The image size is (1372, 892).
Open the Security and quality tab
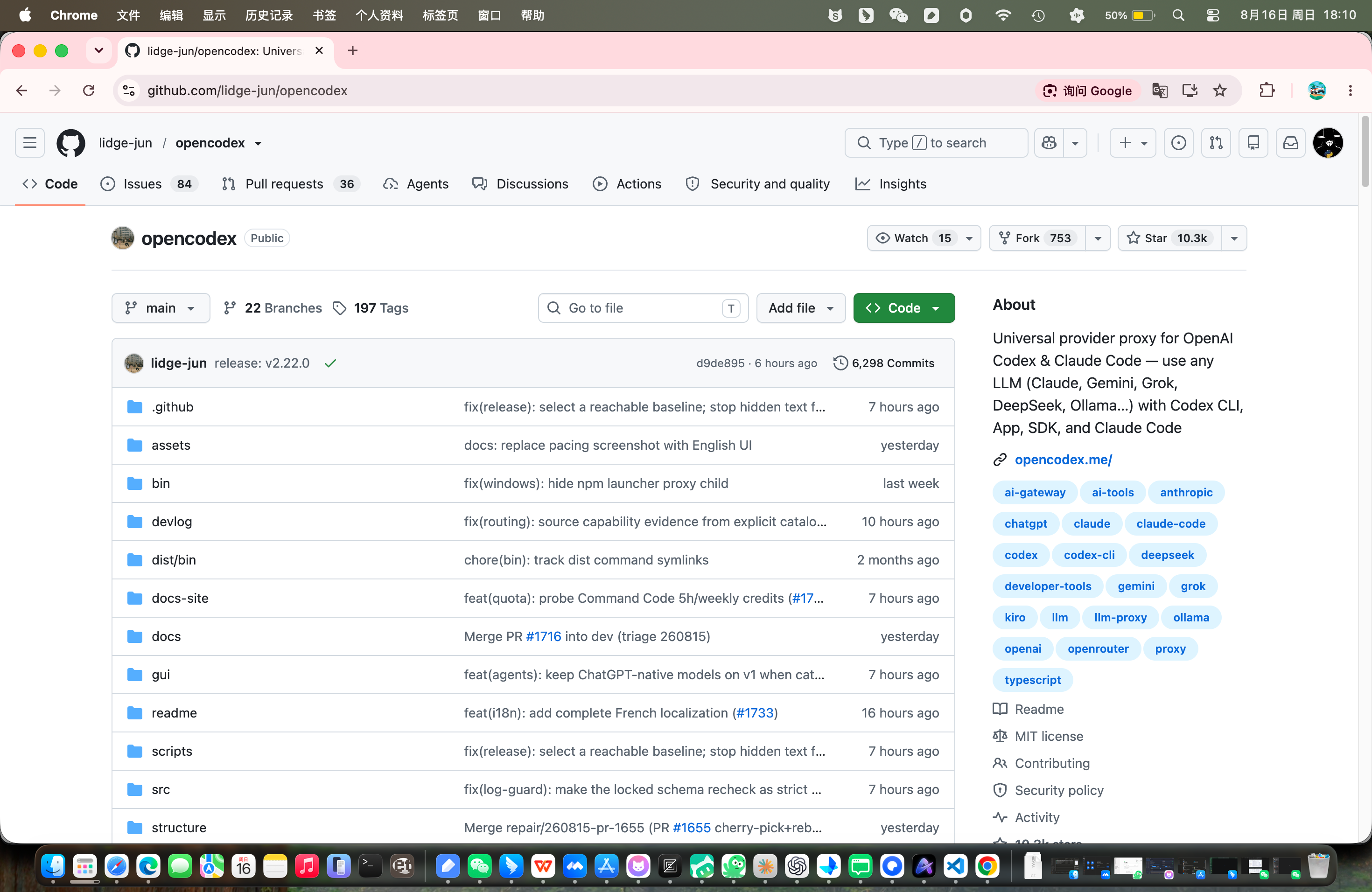(x=757, y=184)
